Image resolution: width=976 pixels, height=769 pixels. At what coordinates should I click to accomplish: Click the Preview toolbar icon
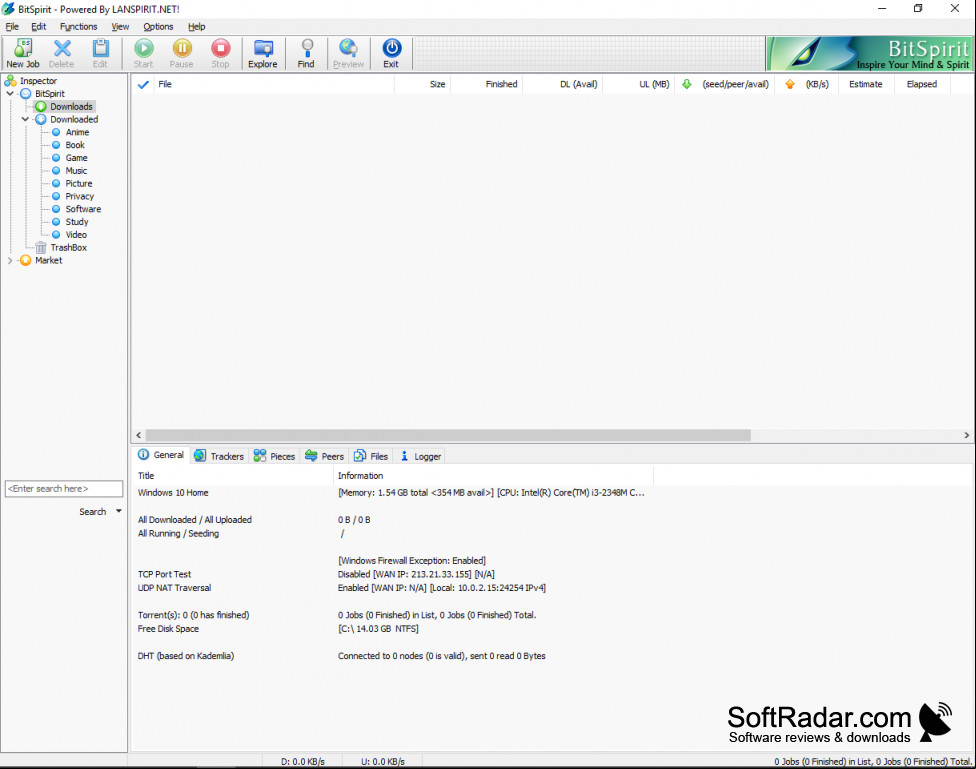click(348, 49)
